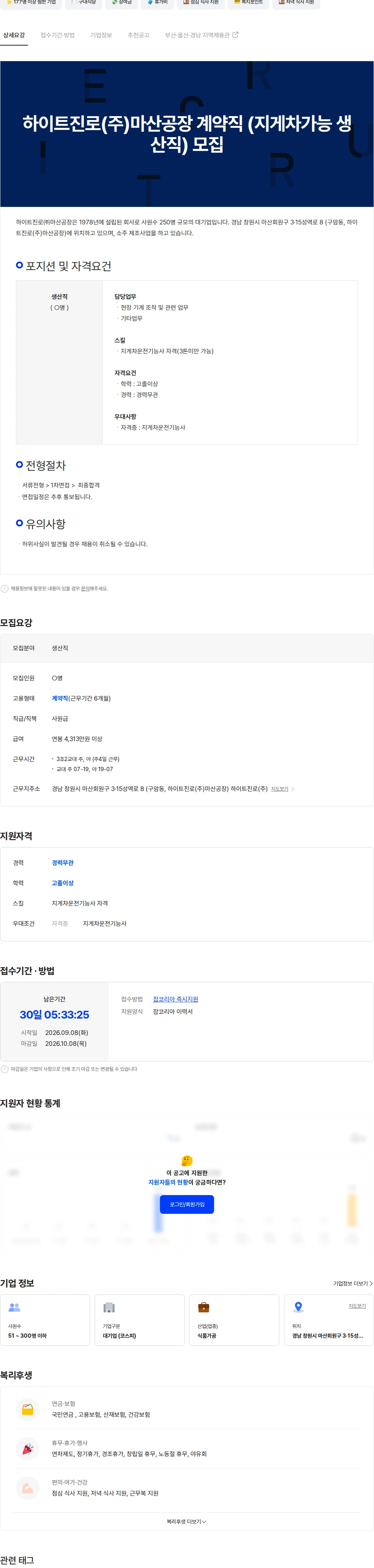
Task: Select the 상세요강 tab
Action: tap(13, 35)
